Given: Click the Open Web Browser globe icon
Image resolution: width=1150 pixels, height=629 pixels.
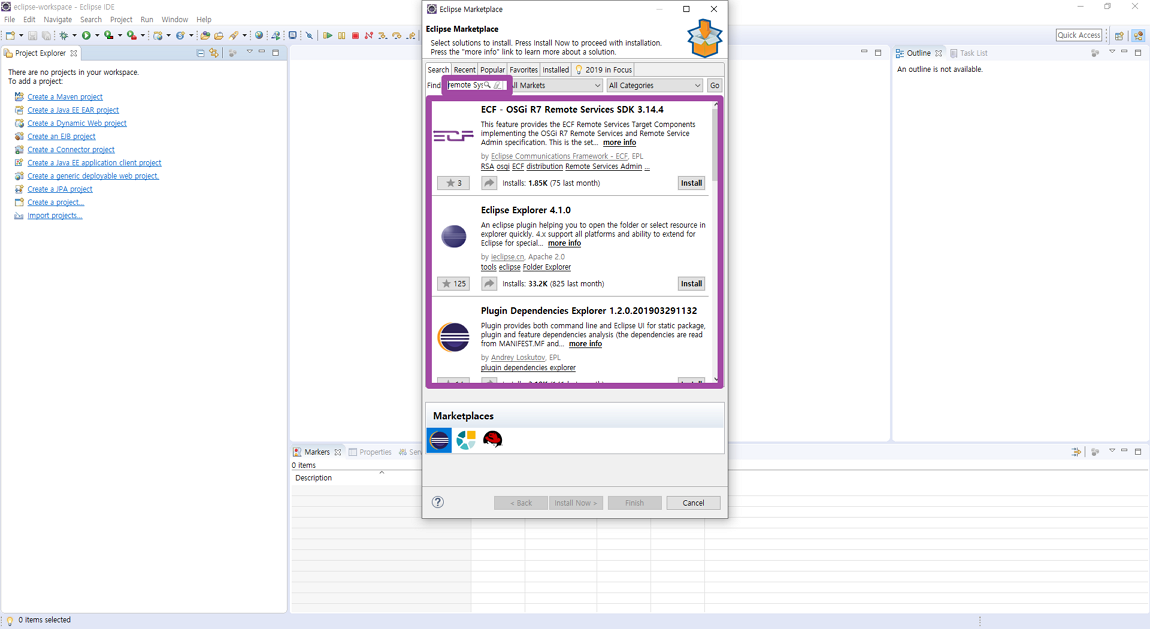Looking at the screenshot, I should point(259,35).
